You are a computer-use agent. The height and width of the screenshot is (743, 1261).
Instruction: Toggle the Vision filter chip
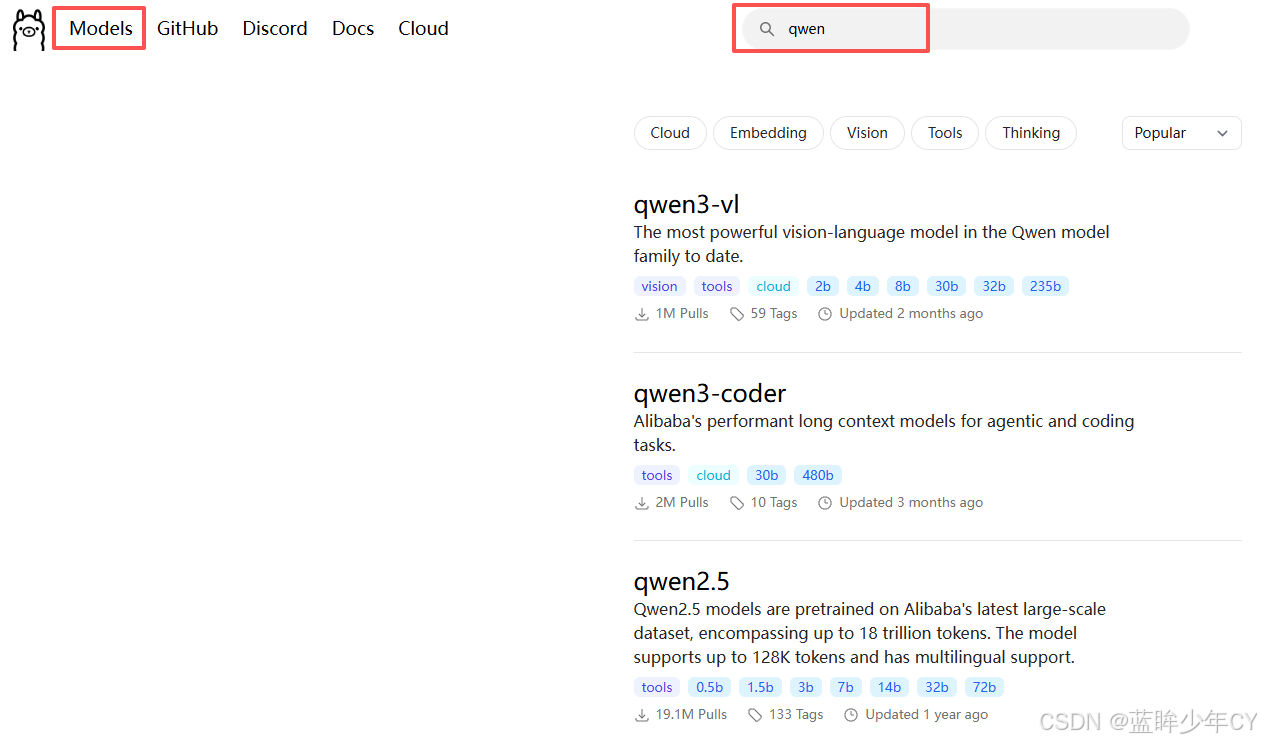click(867, 133)
